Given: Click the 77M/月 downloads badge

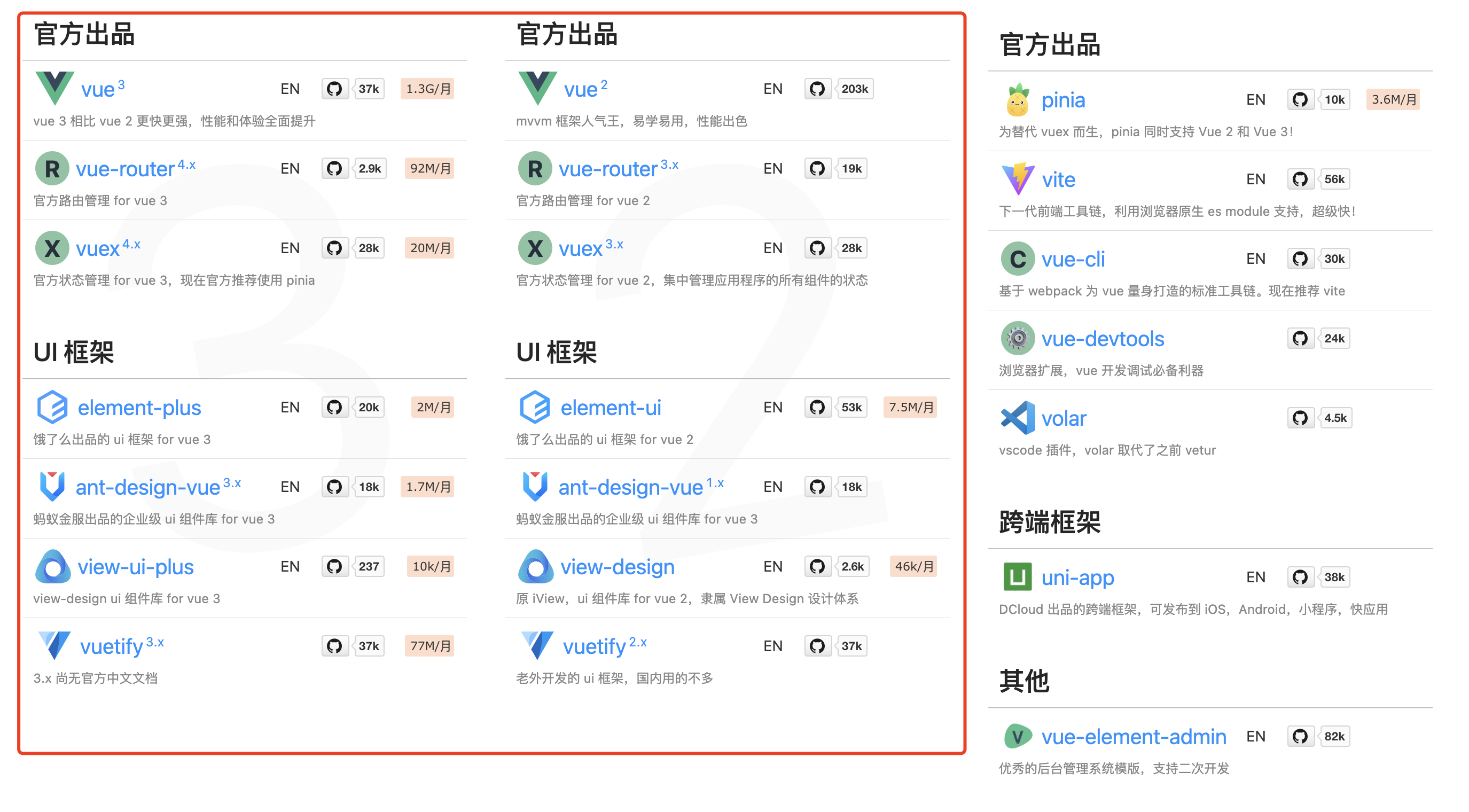Looking at the screenshot, I should tap(429, 646).
